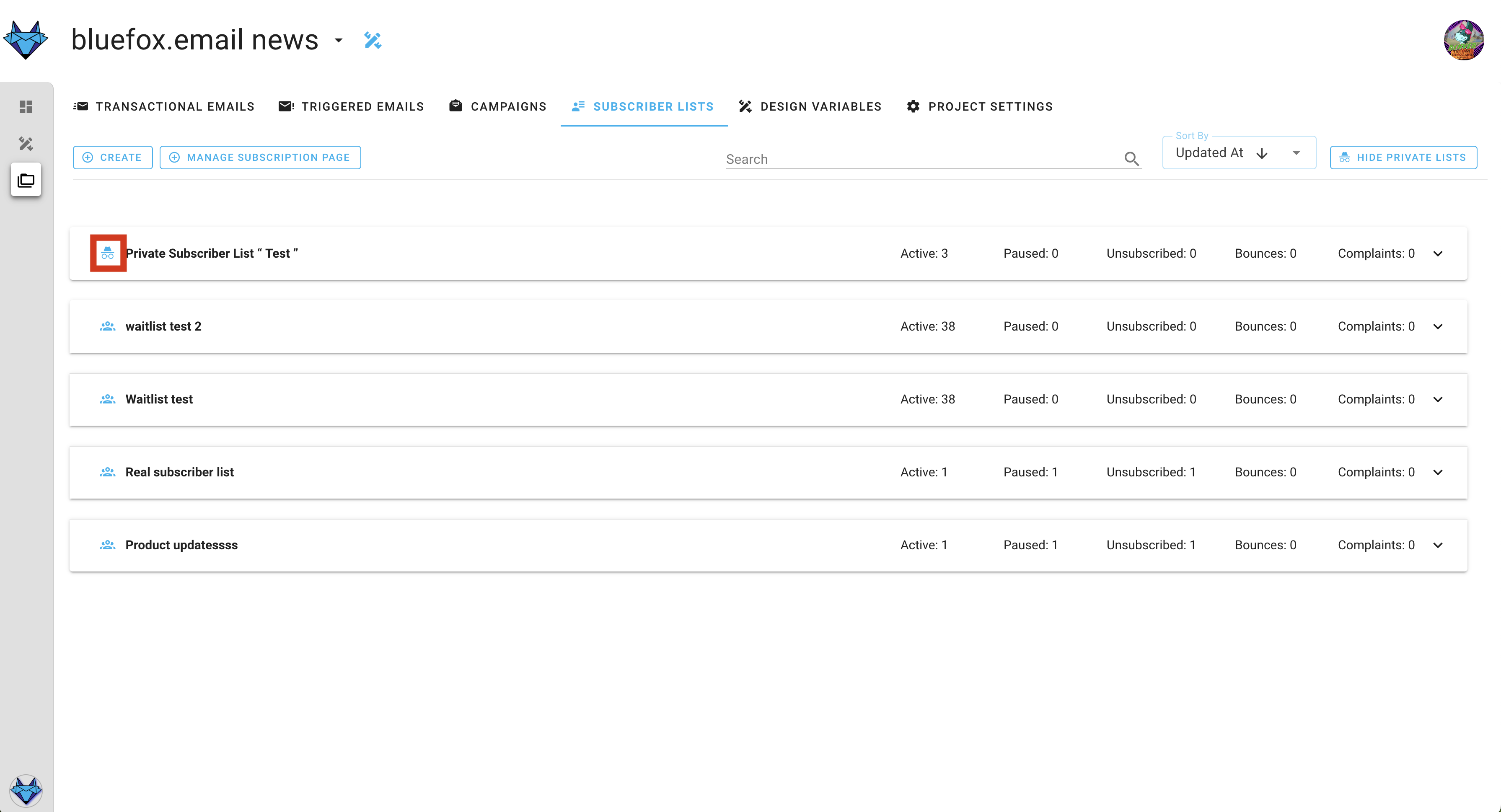Click the private list incognito icon
Image resolution: width=1501 pixels, height=812 pixels.
(108, 253)
